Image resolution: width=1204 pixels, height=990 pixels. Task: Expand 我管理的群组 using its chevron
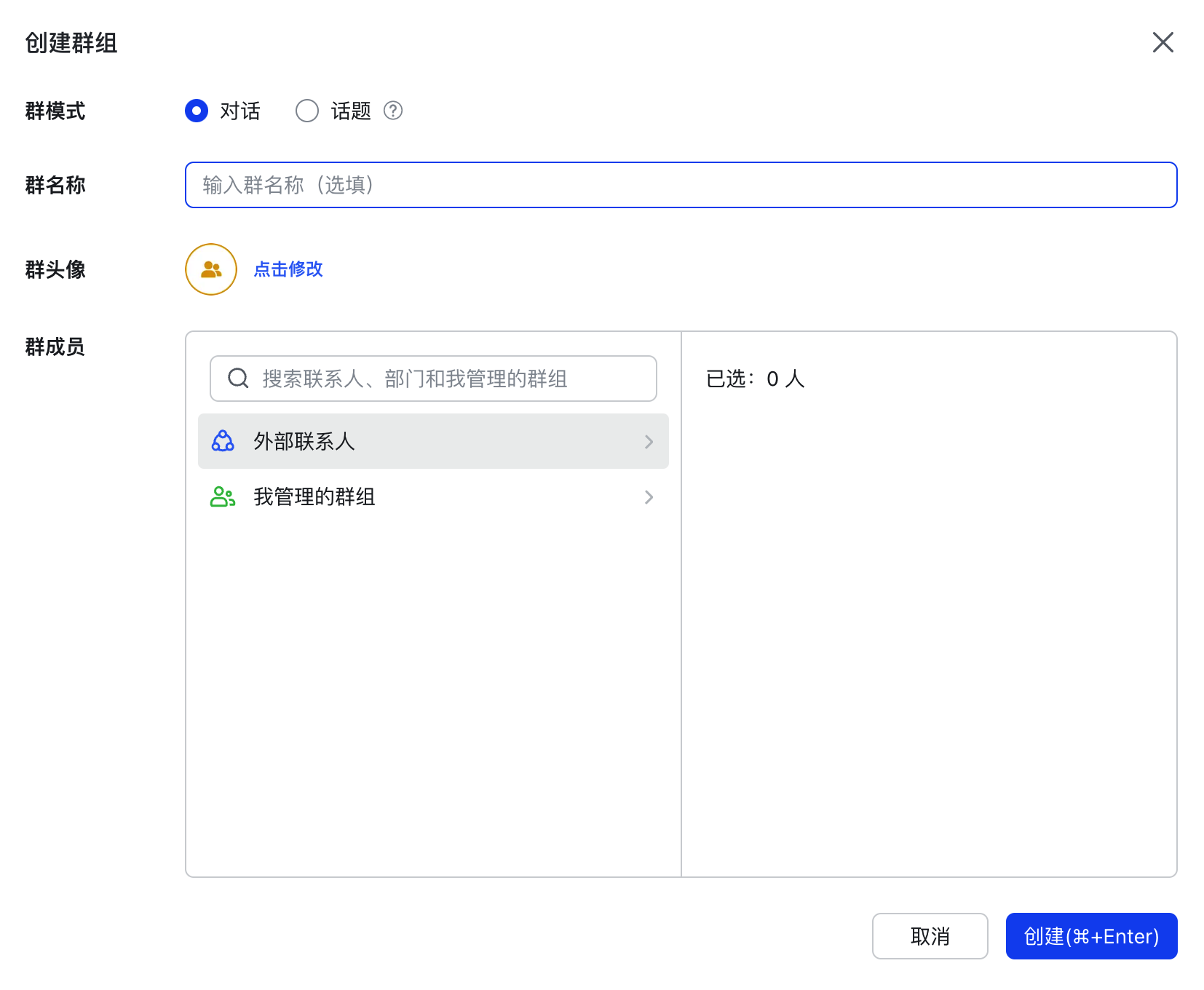648,497
